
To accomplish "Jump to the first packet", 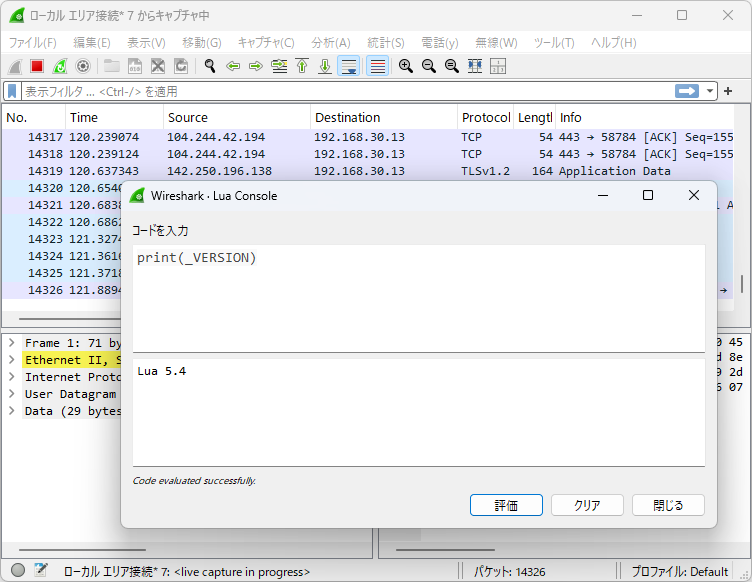I will (302, 66).
